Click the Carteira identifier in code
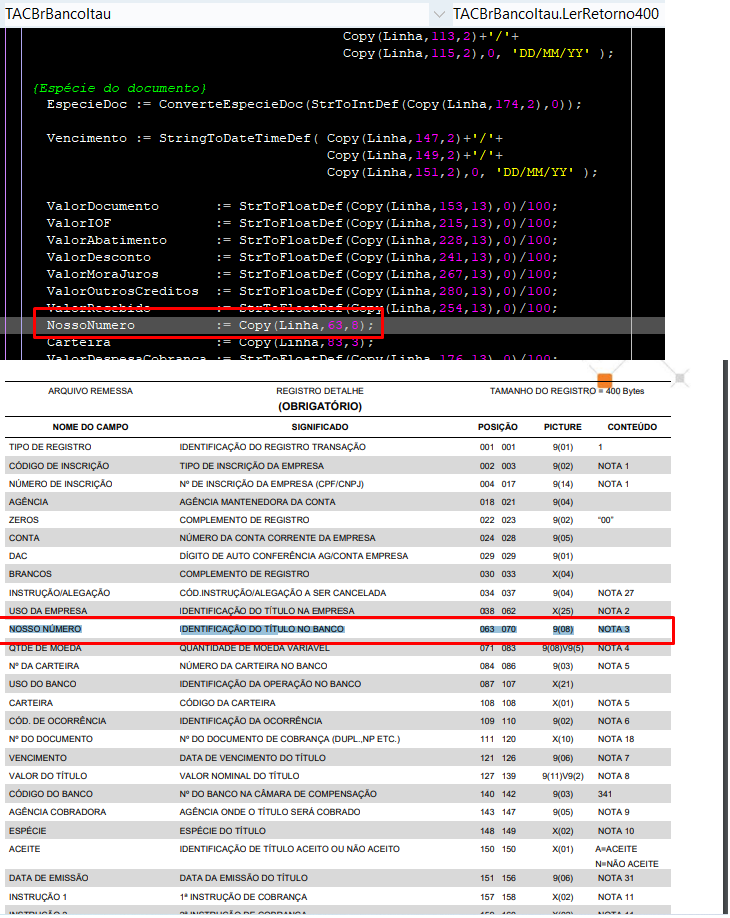The height and width of the screenshot is (918, 730). [78, 342]
